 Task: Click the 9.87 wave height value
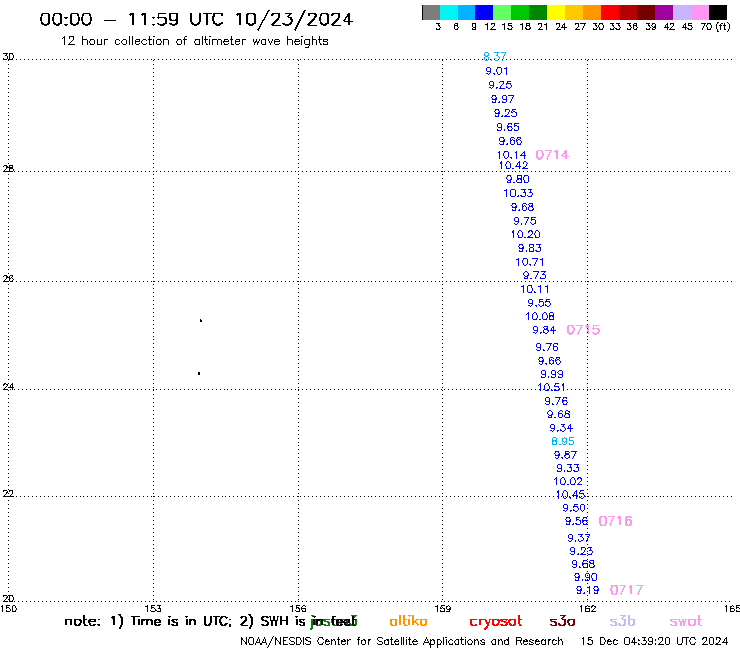(x=565, y=455)
